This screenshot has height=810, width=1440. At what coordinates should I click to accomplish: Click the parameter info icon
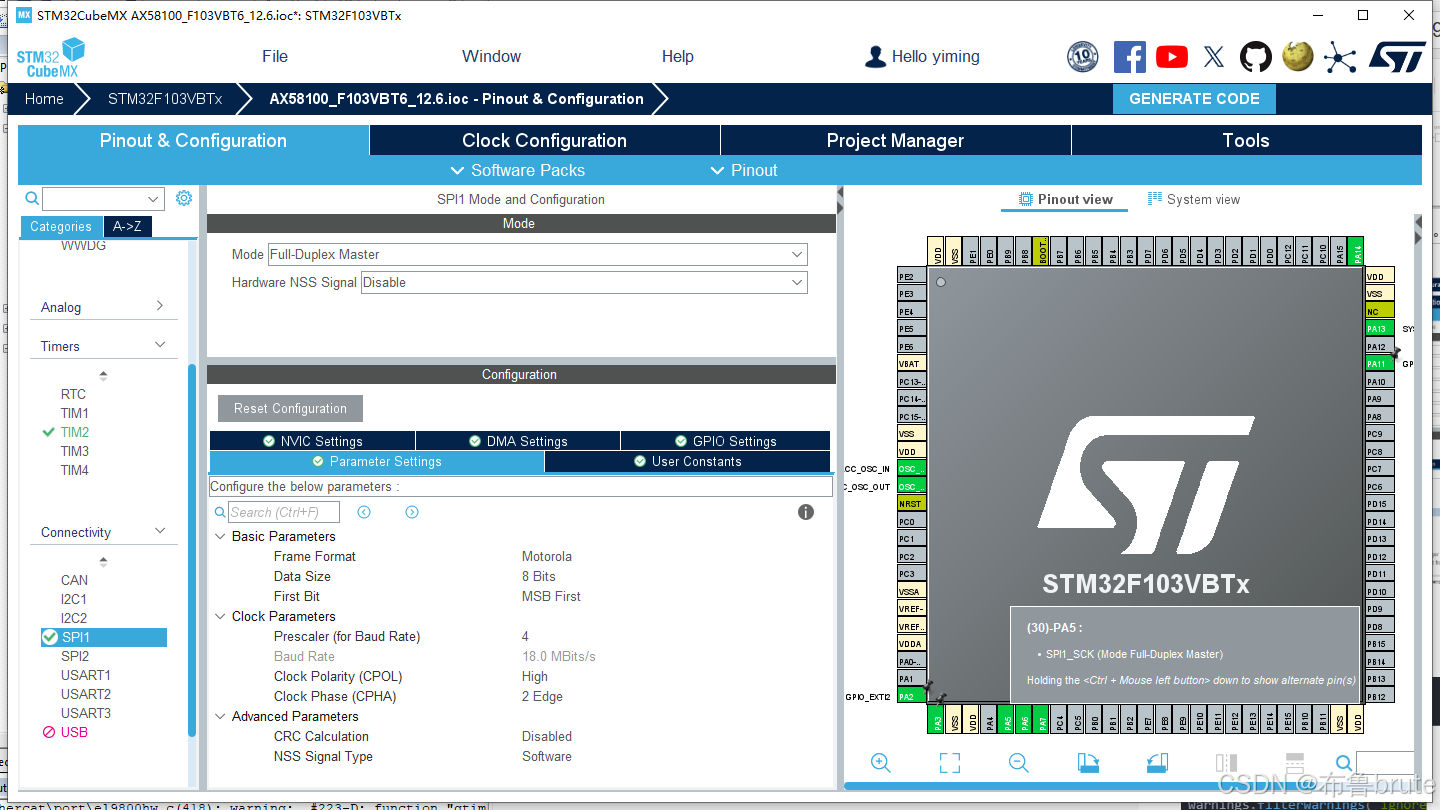pos(806,512)
